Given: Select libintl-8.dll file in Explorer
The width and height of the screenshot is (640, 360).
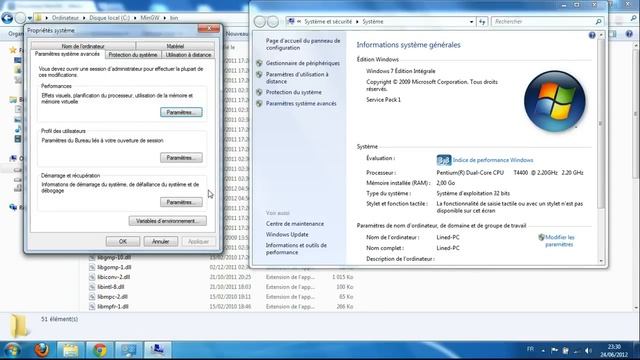Looking at the screenshot, I should coord(111,287).
